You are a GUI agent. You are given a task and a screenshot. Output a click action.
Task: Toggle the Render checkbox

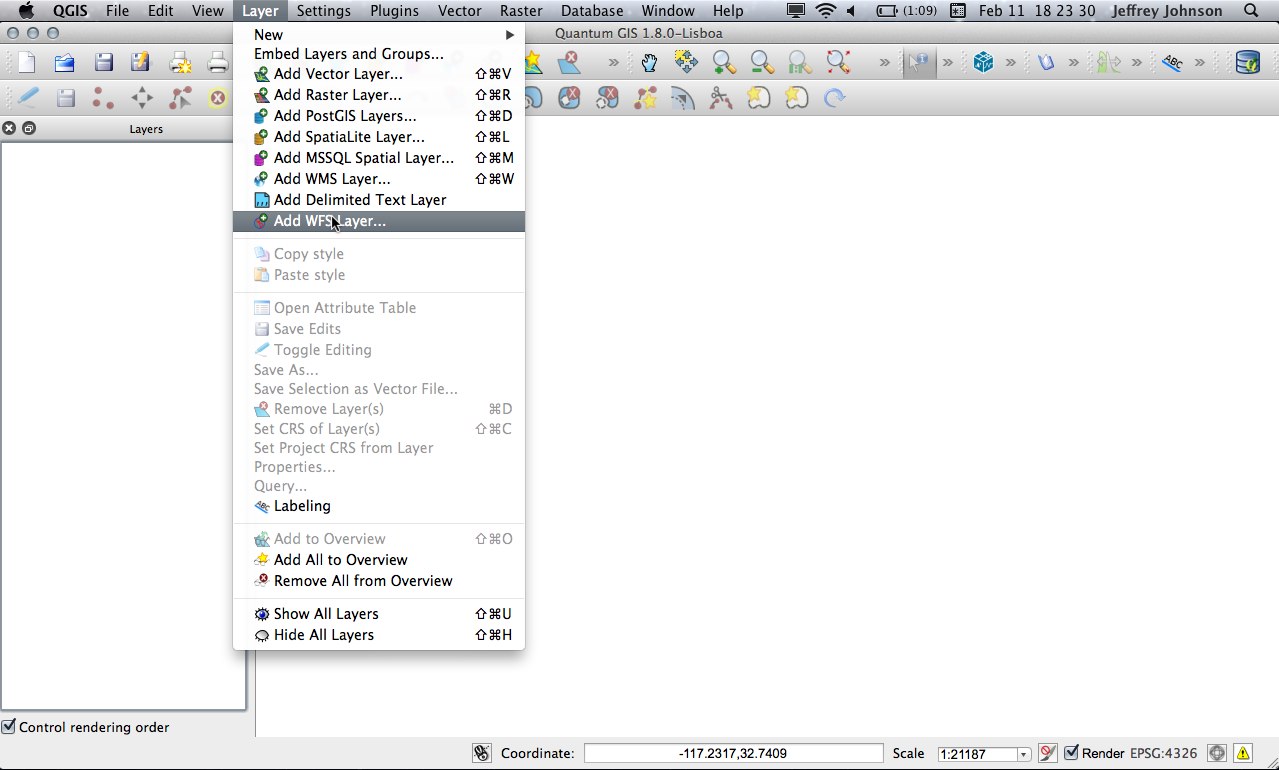[1071, 753]
